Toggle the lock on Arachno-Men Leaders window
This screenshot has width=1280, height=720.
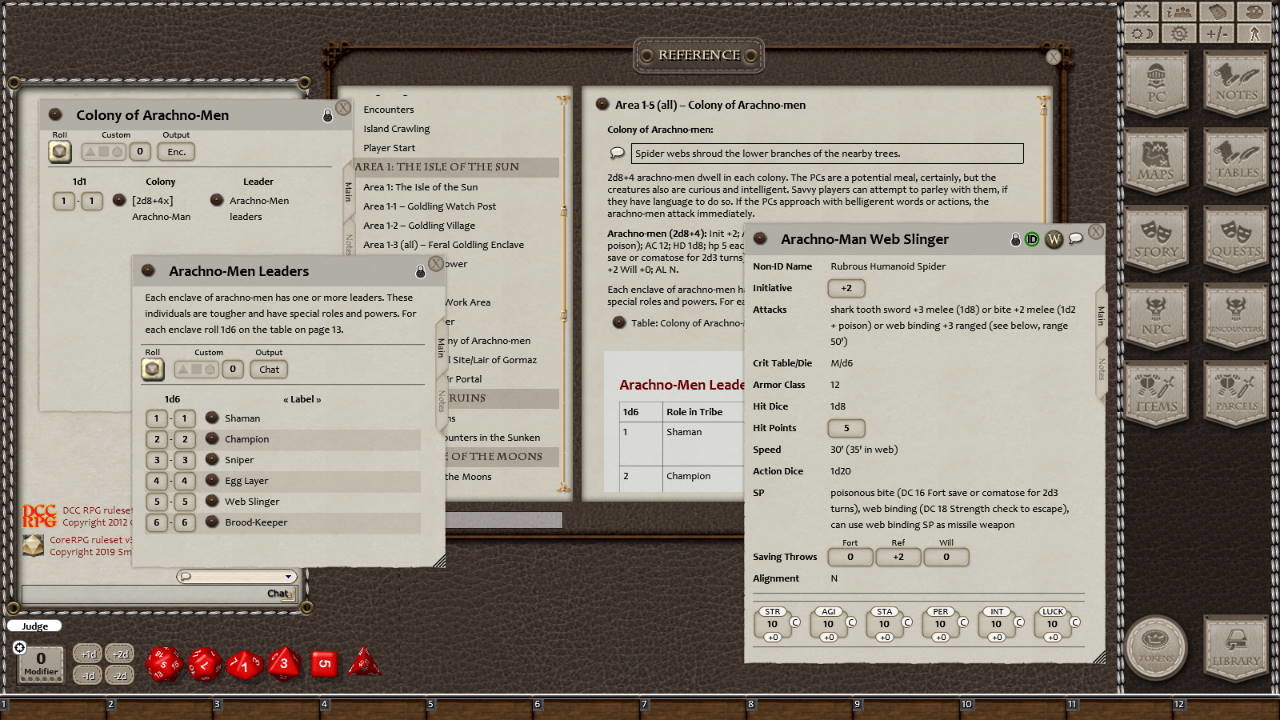click(x=420, y=271)
